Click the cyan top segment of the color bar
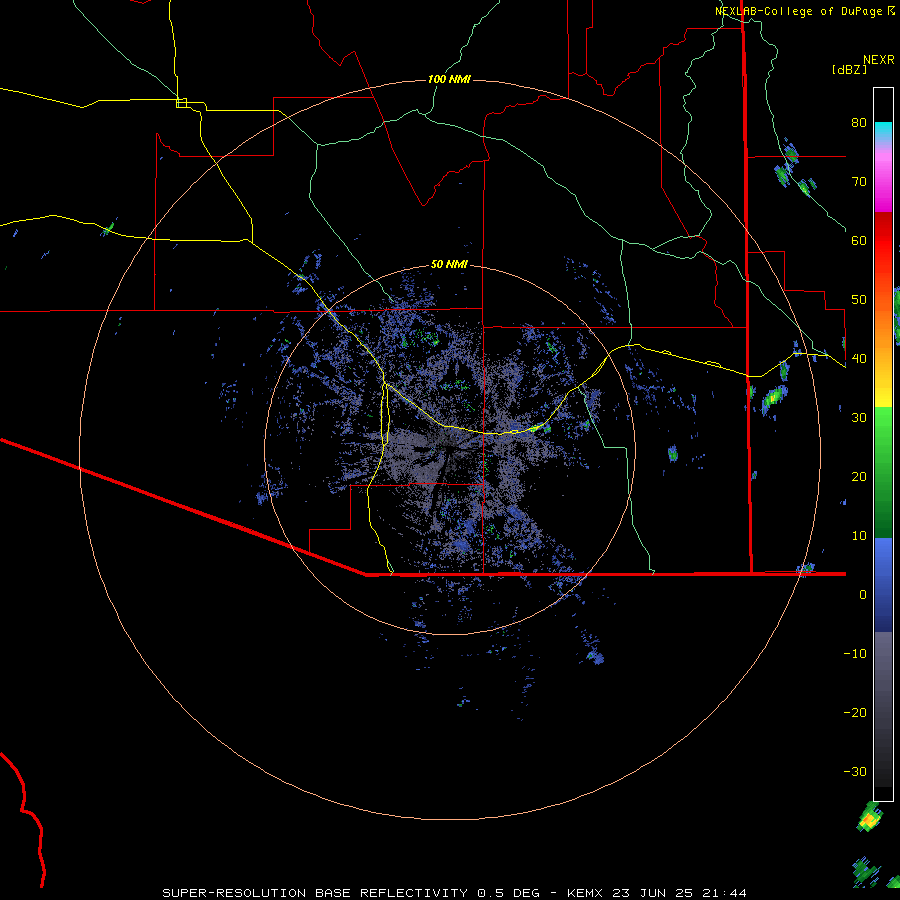900x900 pixels. 883,132
